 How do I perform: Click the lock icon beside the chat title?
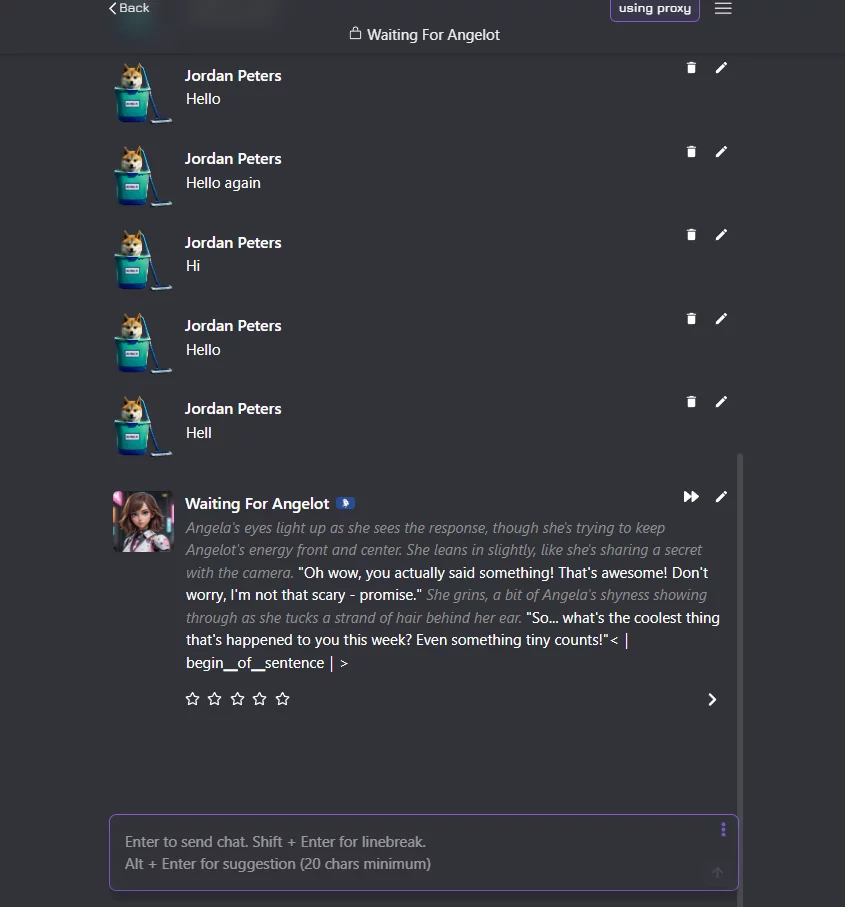[355, 33]
